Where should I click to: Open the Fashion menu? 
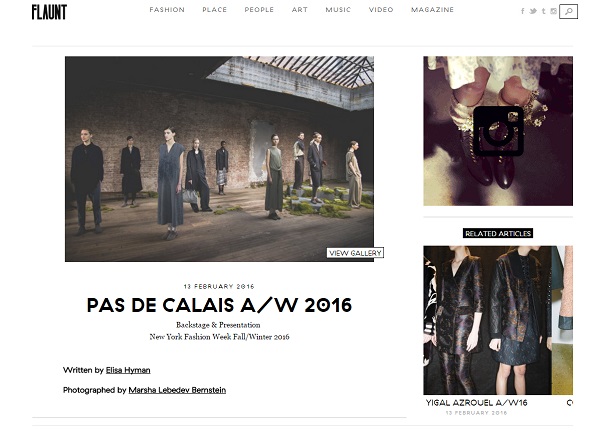[167, 10]
